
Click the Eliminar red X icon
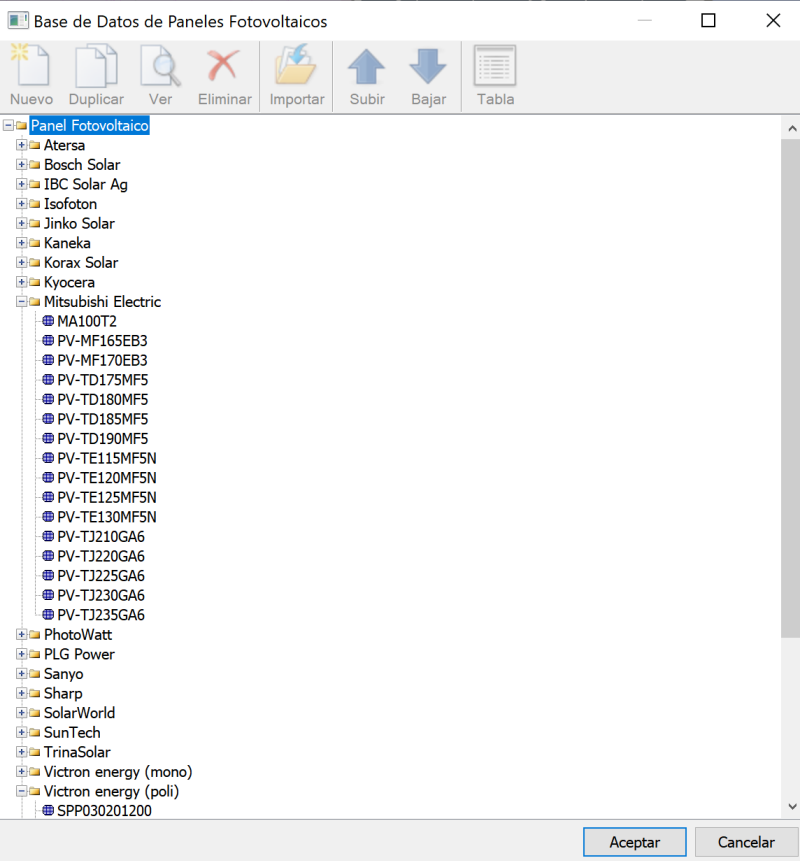coord(224,66)
